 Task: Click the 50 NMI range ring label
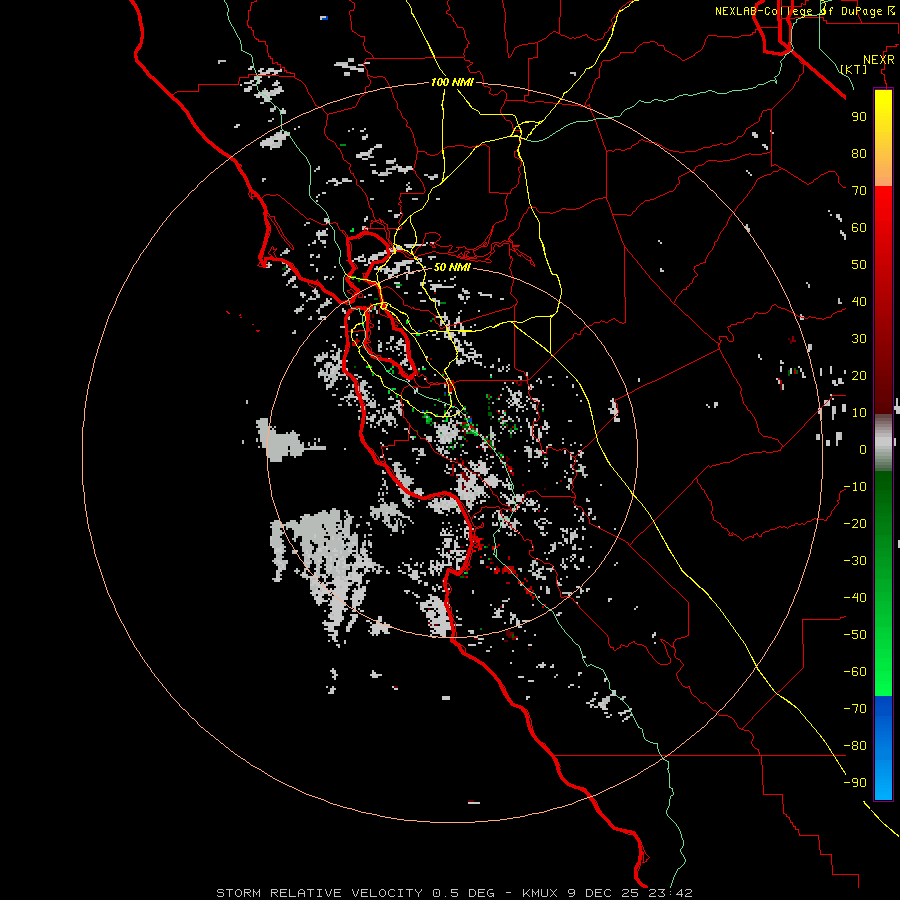pos(452,267)
